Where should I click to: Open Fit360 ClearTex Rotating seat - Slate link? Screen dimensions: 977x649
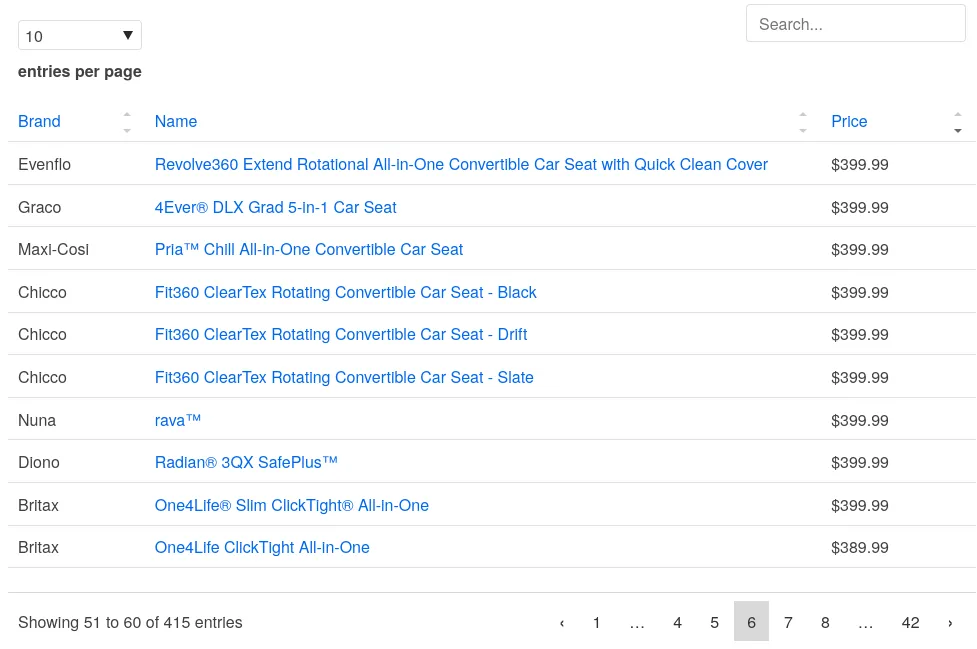tap(344, 377)
